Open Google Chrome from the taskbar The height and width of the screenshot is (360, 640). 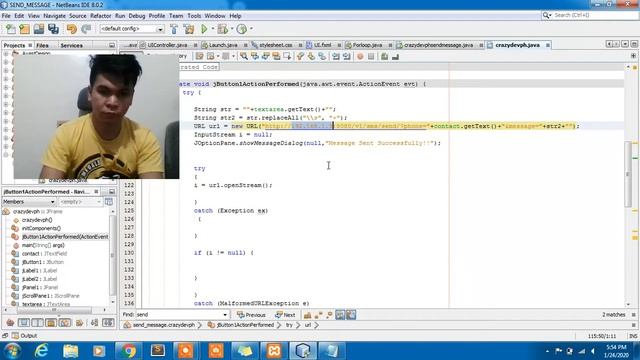(128, 350)
